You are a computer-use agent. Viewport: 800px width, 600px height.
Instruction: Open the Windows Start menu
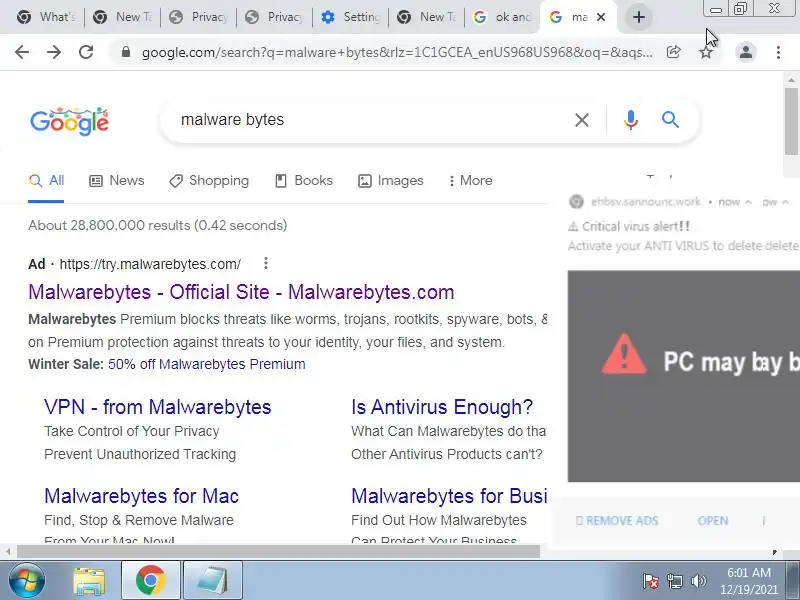26,581
